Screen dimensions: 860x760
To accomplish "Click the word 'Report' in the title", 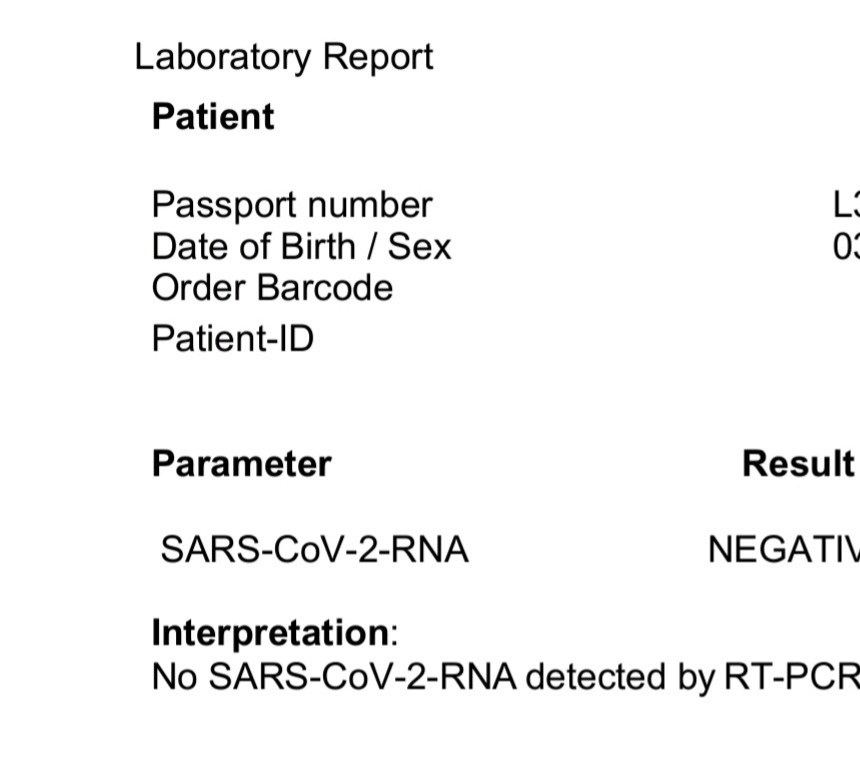I will (x=377, y=57).
